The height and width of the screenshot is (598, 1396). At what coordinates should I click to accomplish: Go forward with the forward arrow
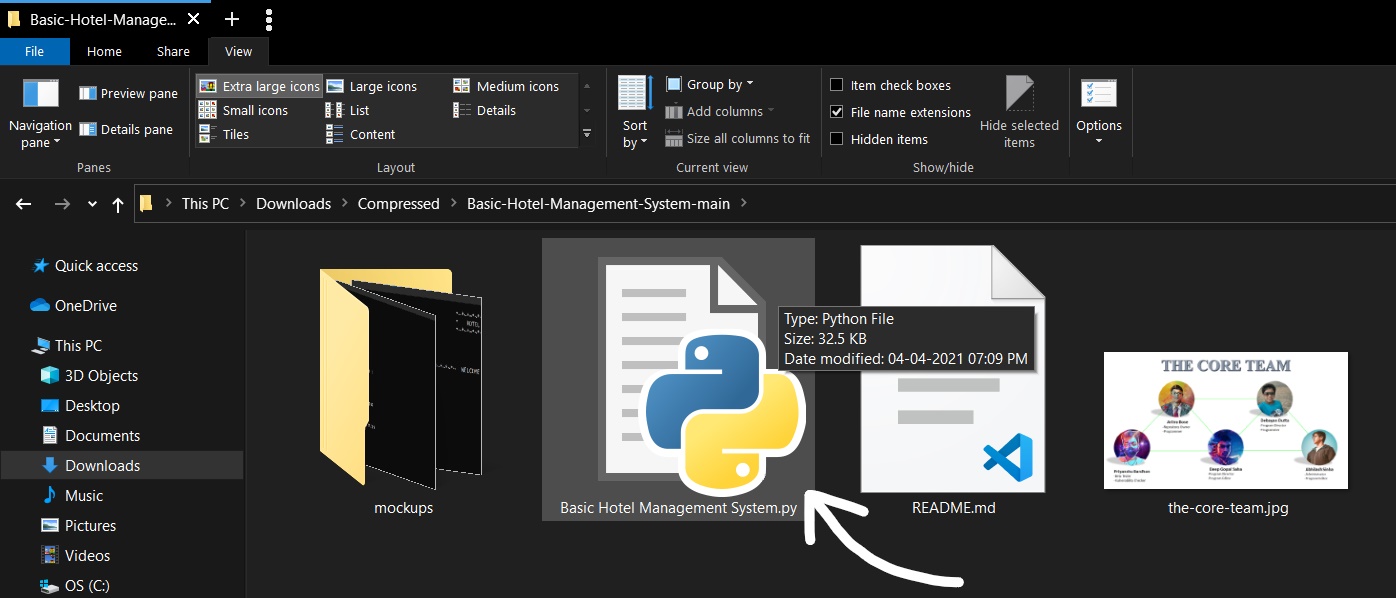click(62, 204)
